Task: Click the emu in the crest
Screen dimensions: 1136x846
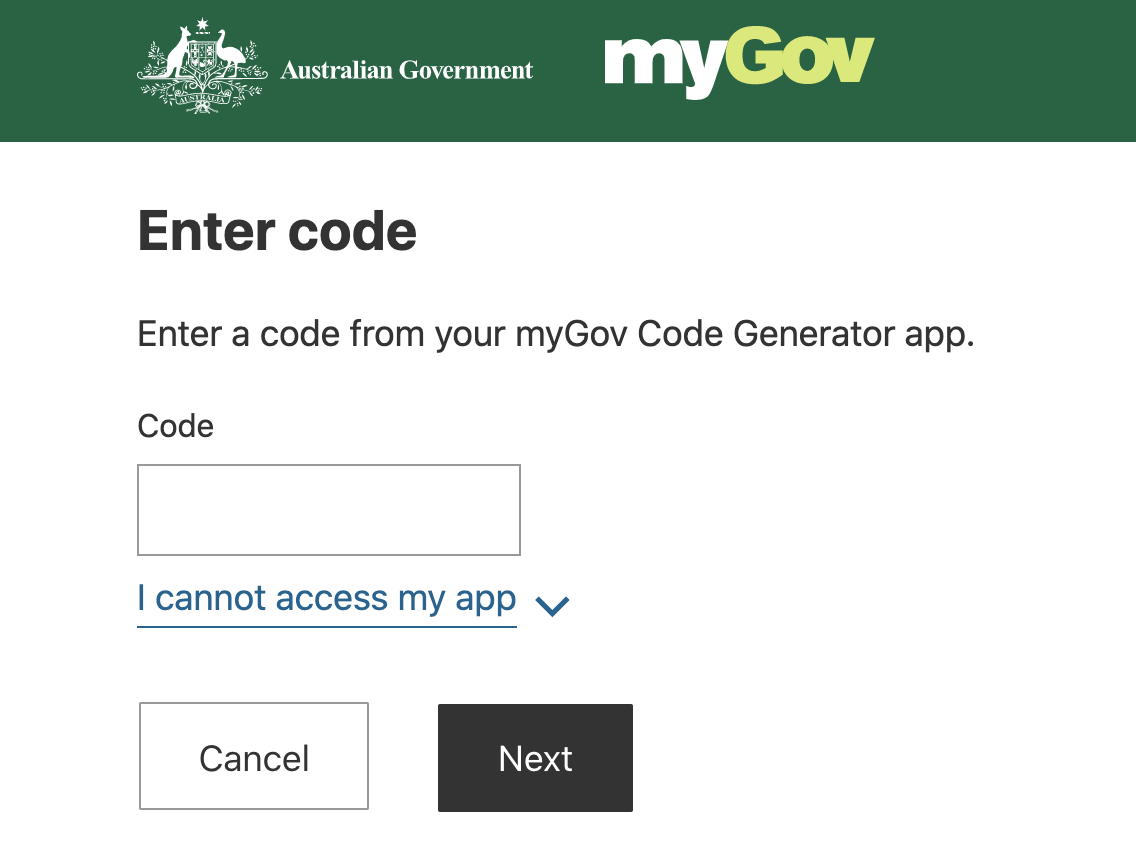Action: (x=229, y=55)
